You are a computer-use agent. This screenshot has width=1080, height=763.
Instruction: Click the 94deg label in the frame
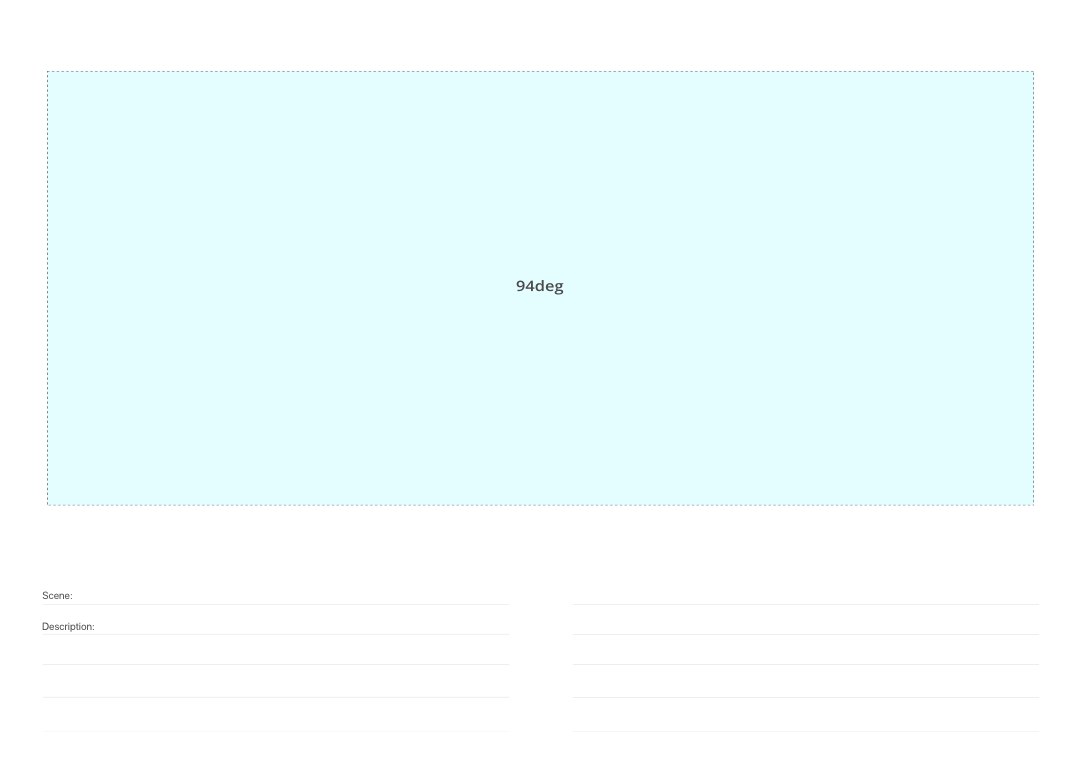tap(539, 286)
